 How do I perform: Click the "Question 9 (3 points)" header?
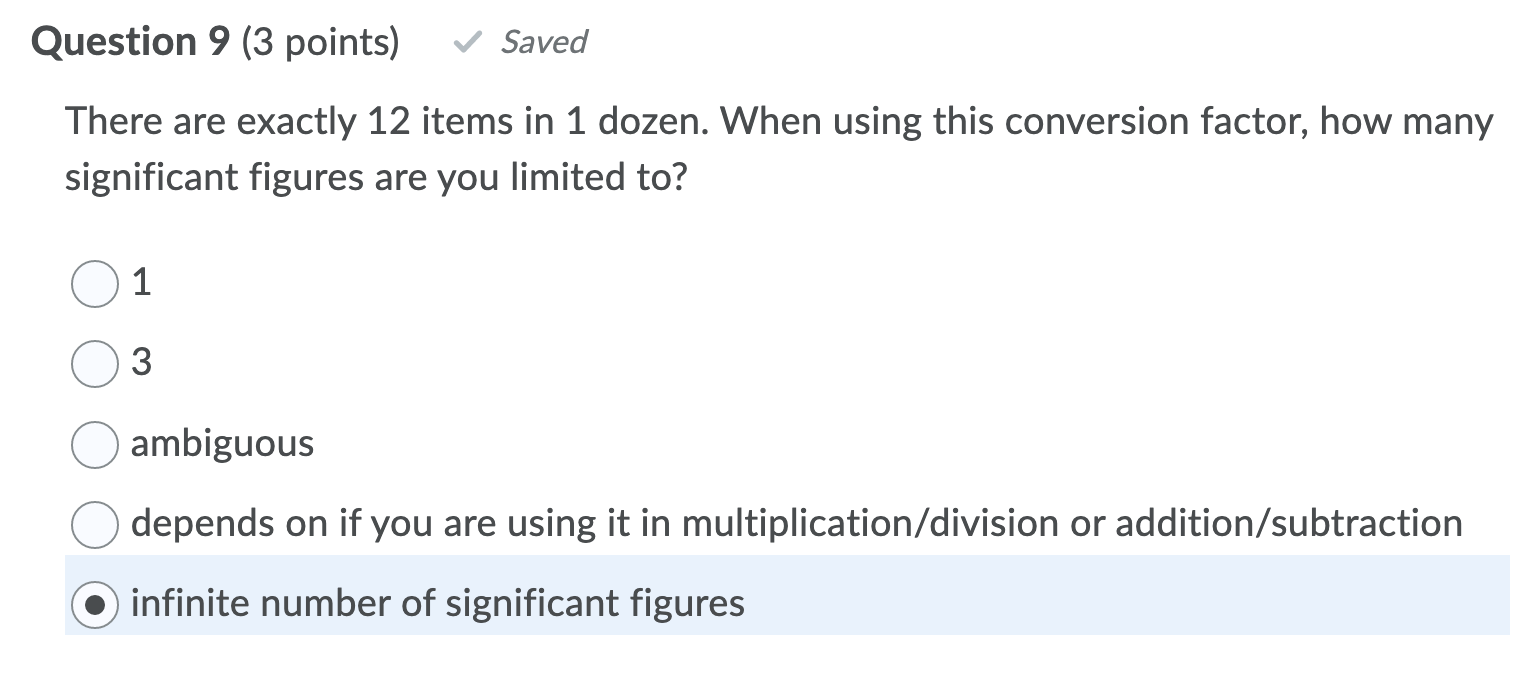pyautogui.click(x=215, y=42)
